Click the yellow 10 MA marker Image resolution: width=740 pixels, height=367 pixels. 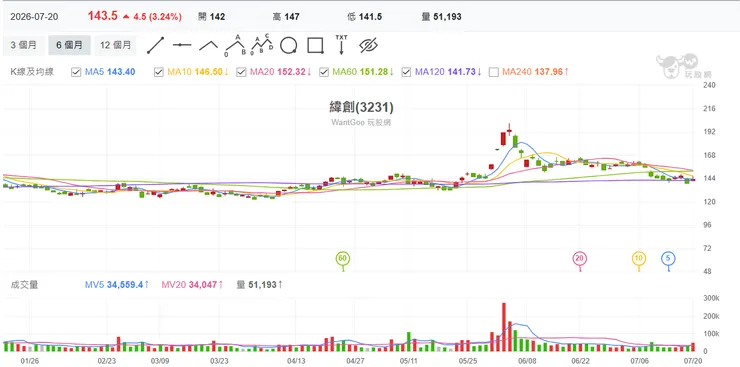(639, 259)
